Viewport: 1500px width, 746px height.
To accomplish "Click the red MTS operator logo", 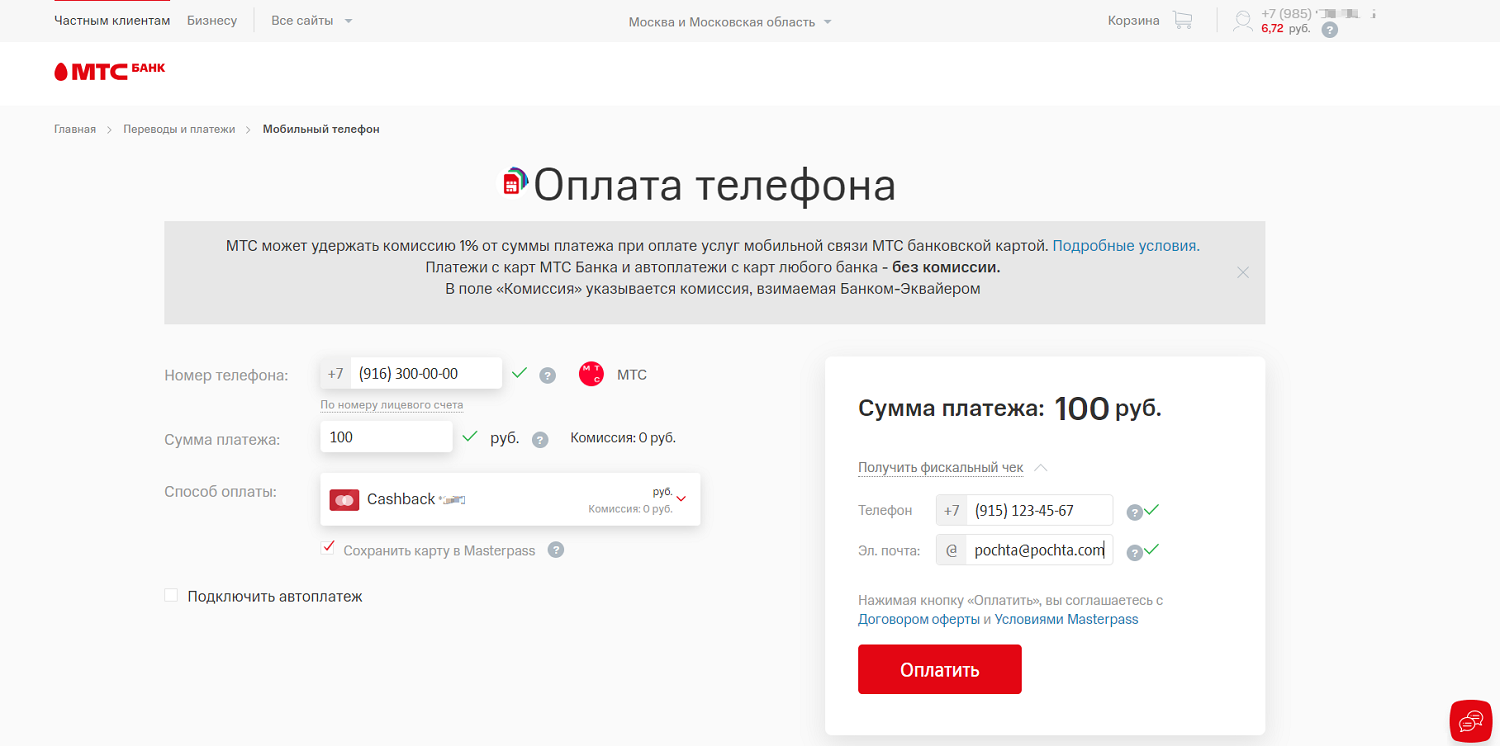I will coord(592,374).
